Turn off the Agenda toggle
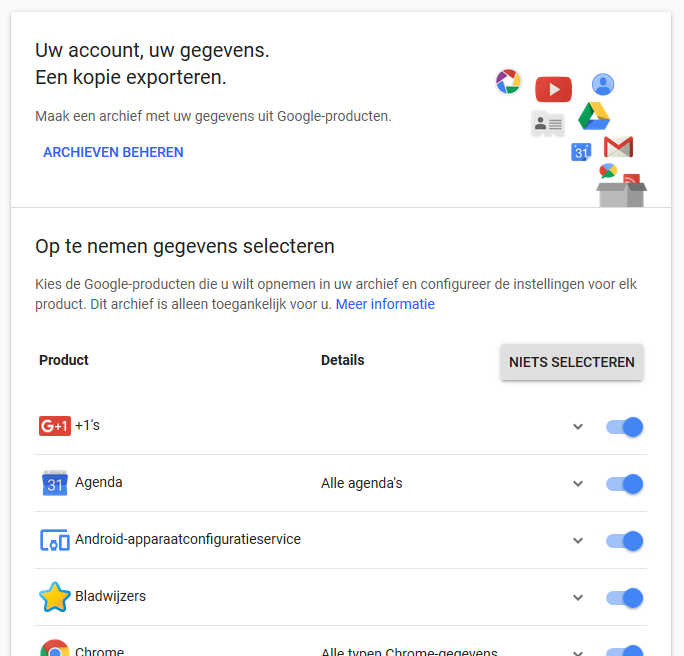684x656 pixels. pyautogui.click(x=625, y=484)
